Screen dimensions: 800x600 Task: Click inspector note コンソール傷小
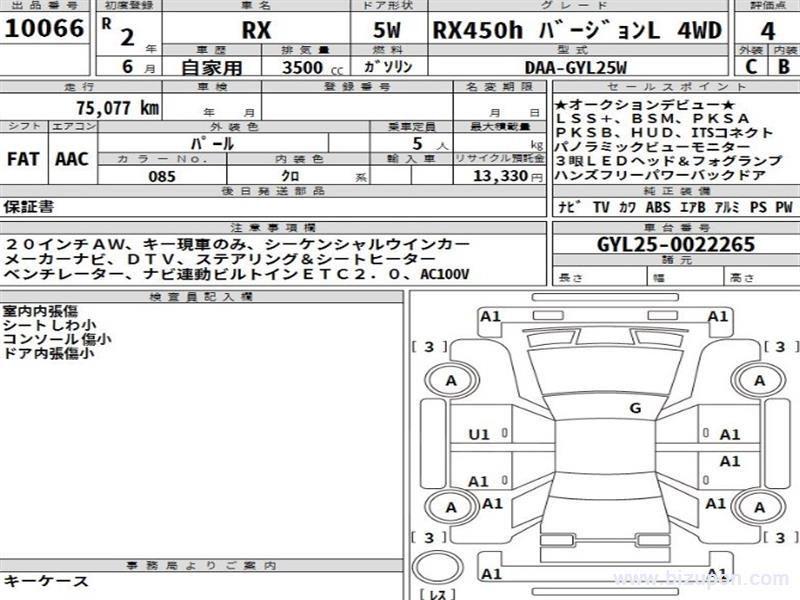[57, 339]
